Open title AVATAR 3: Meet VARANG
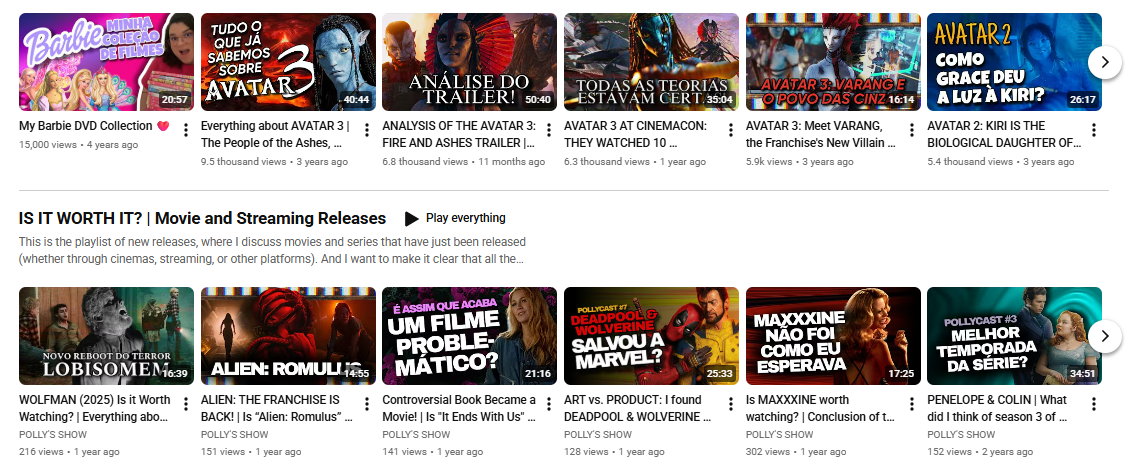 coord(820,134)
